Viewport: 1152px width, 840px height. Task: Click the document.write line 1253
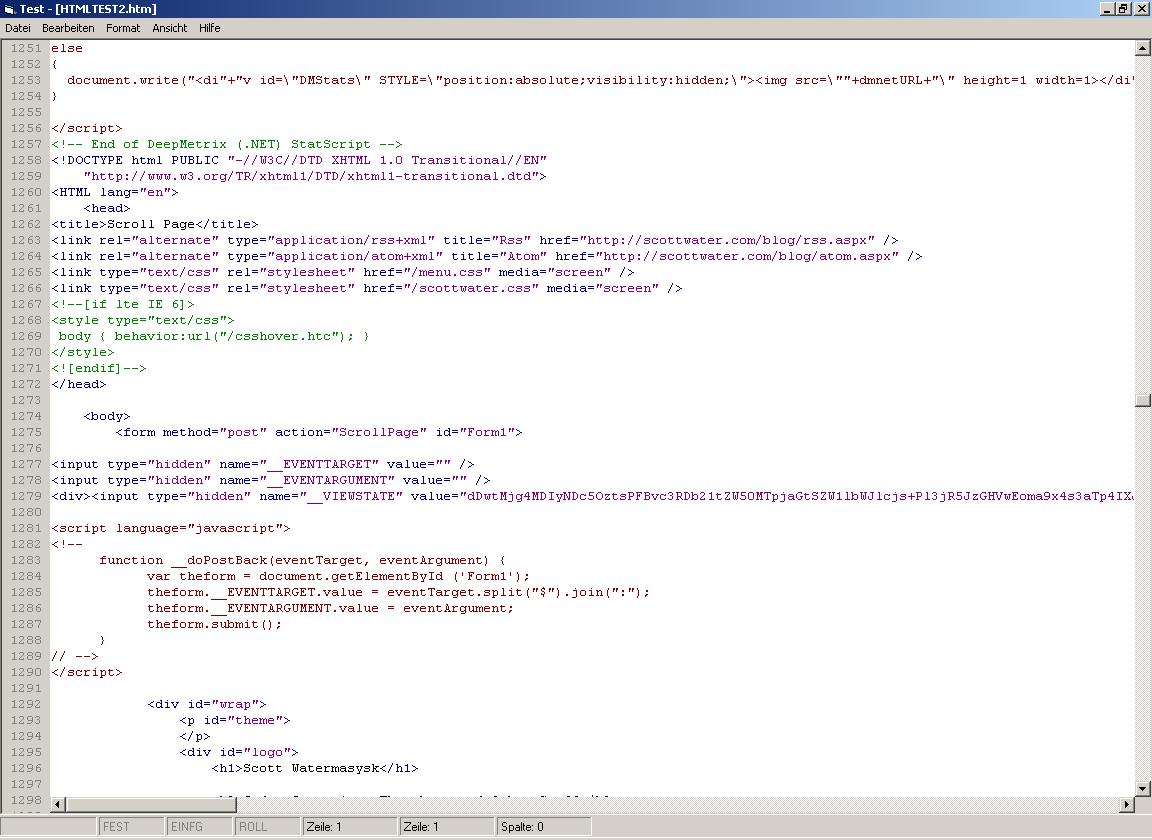tap(600, 80)
